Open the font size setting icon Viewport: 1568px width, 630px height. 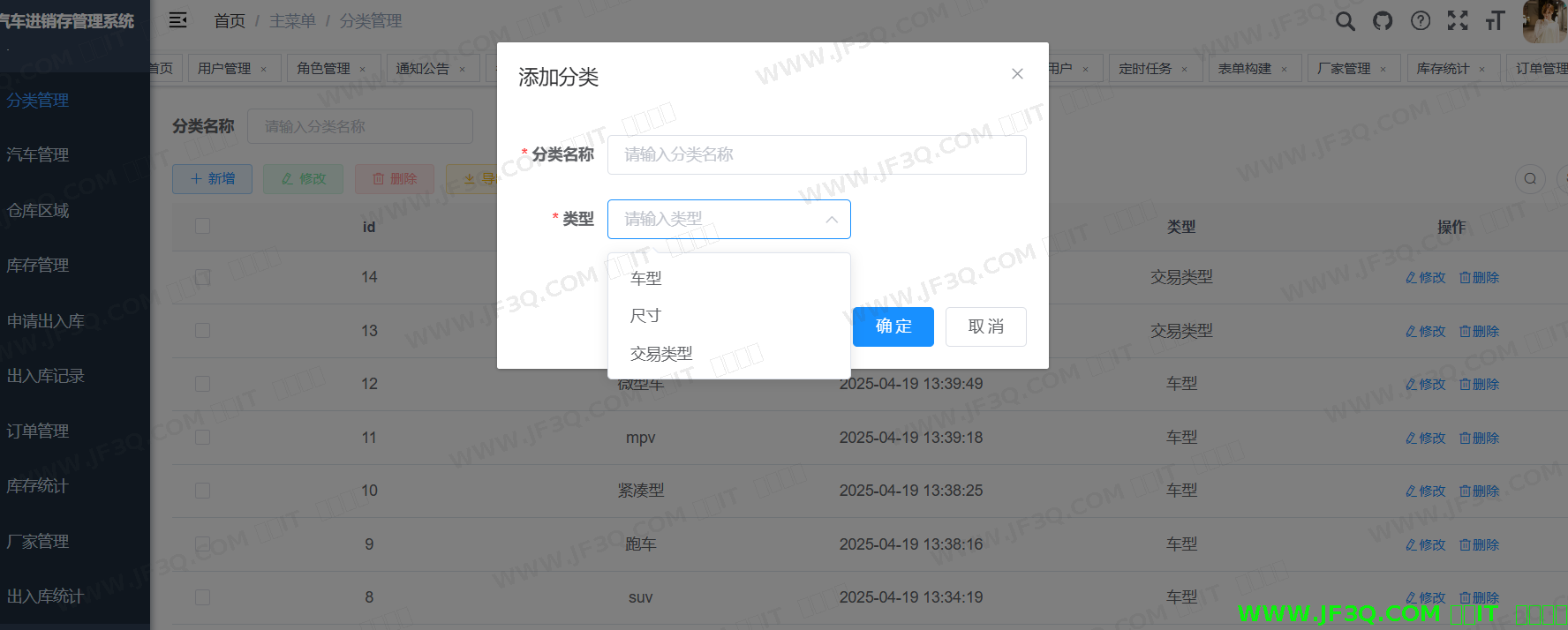tap(1495, 21)
